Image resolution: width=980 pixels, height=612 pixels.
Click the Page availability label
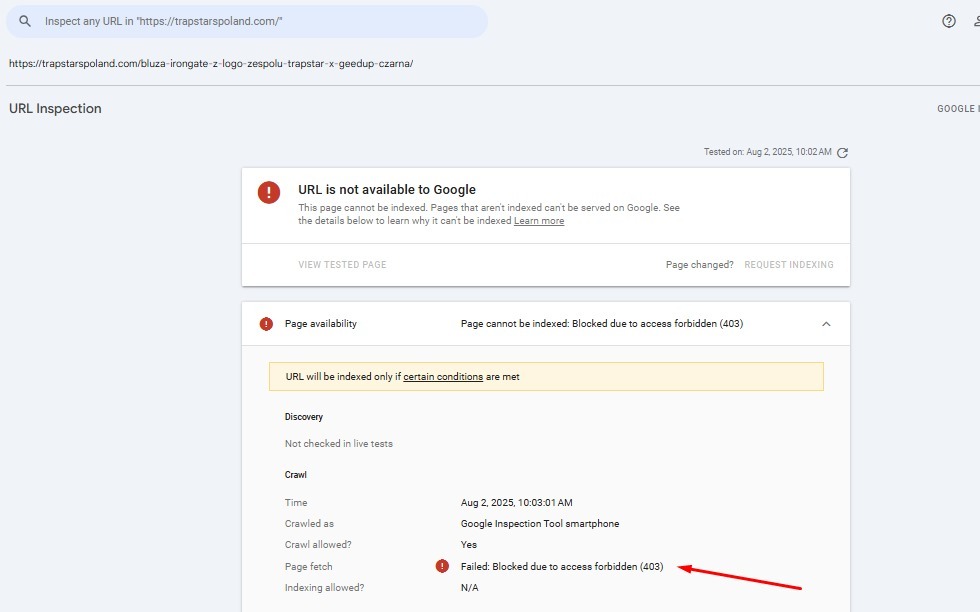click(x=321, y=324)
